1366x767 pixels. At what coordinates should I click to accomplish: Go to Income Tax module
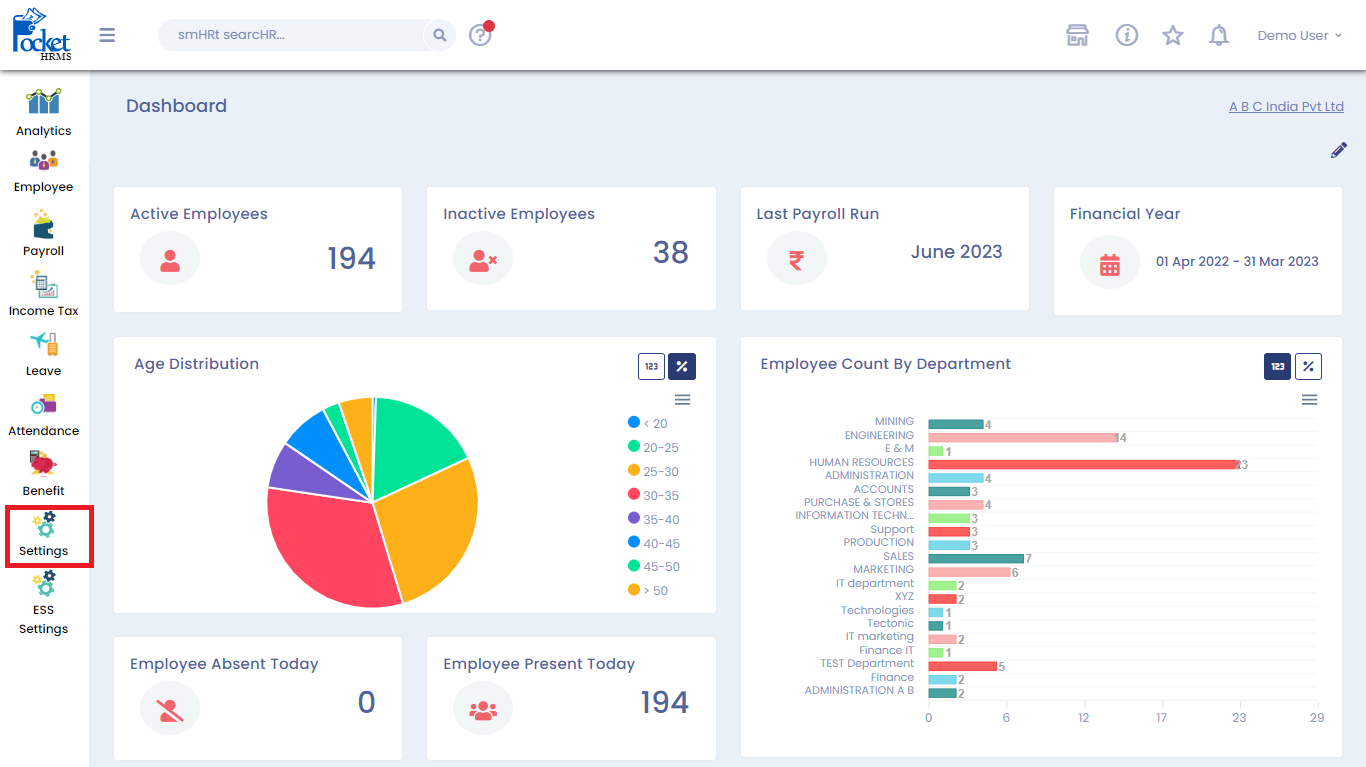43,285
